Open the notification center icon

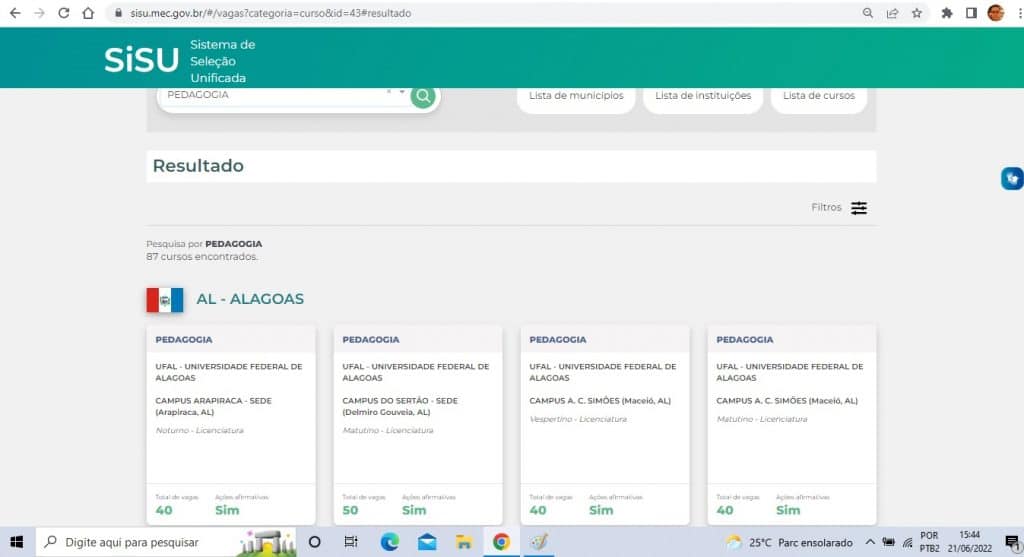pyautogui.click(x=1012, y=543)
